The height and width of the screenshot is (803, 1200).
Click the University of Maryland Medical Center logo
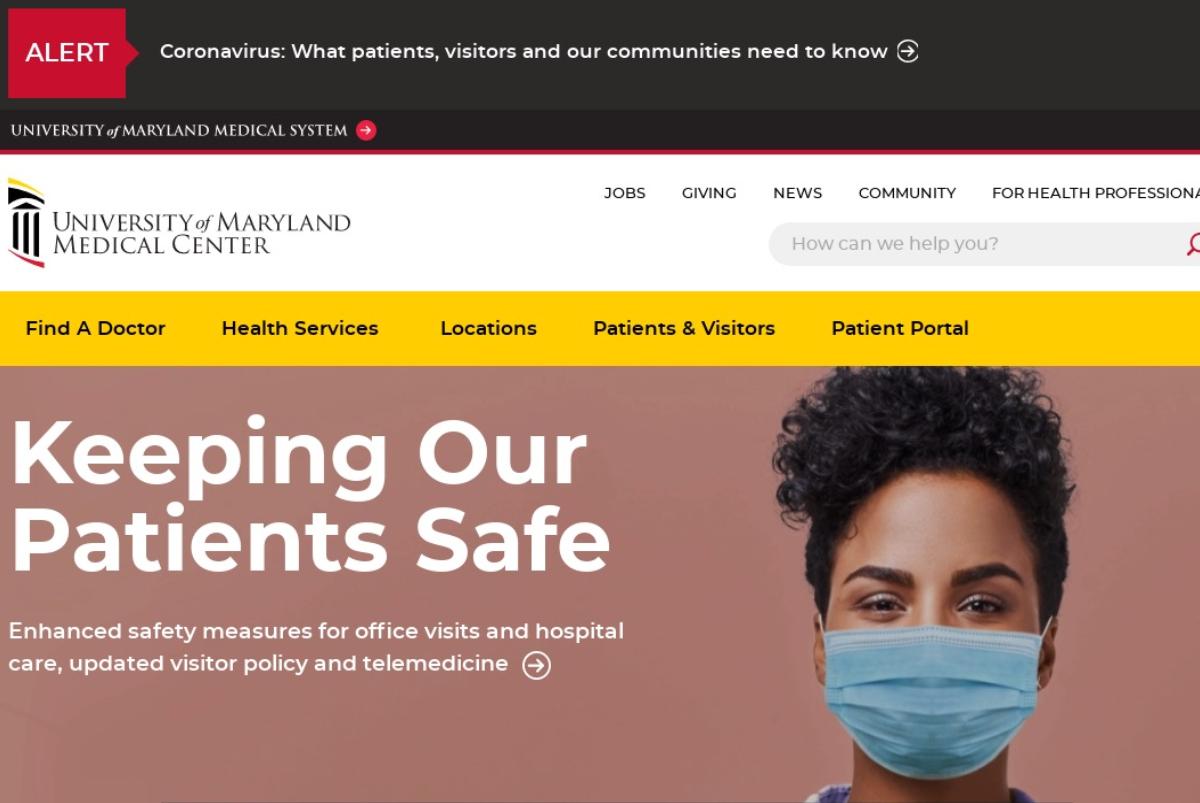coord(180,223)
